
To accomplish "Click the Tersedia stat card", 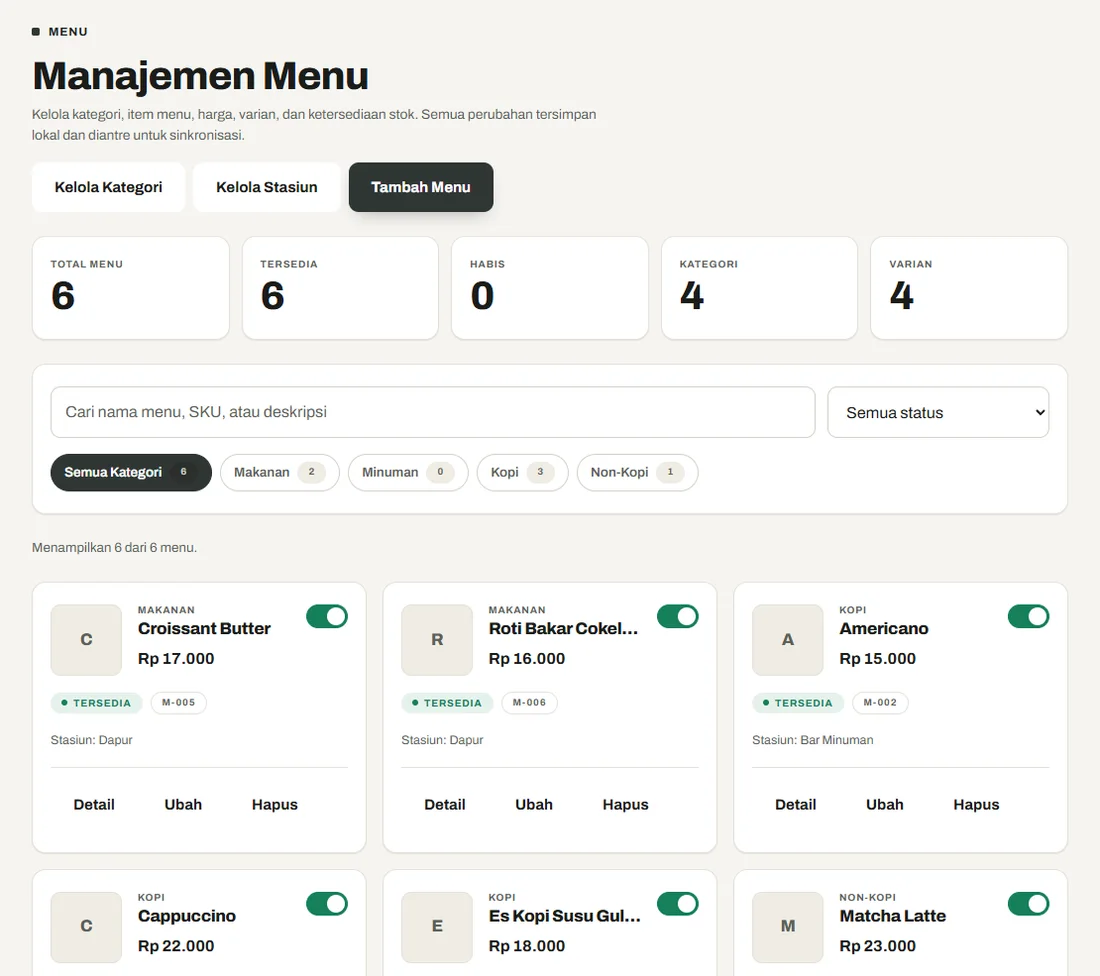I will pos(340,288).
